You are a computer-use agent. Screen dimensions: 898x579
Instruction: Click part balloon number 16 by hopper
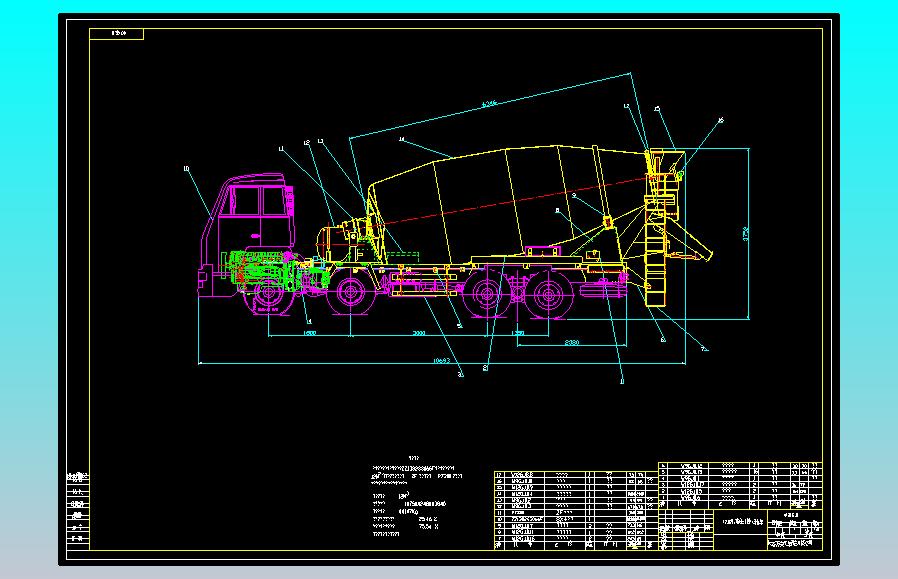(720, 120)
